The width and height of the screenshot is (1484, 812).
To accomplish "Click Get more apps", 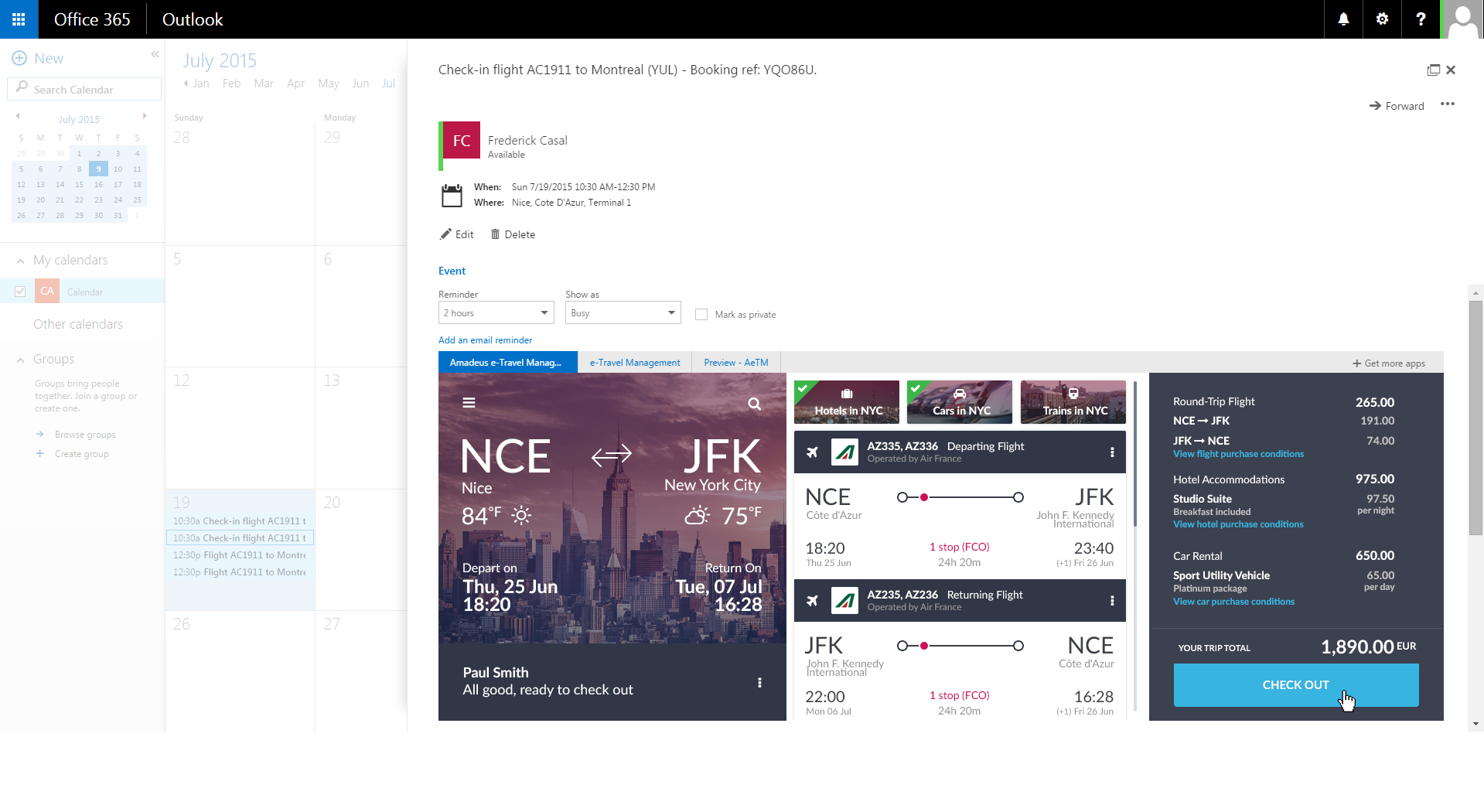I will (x=1389, y=363).
